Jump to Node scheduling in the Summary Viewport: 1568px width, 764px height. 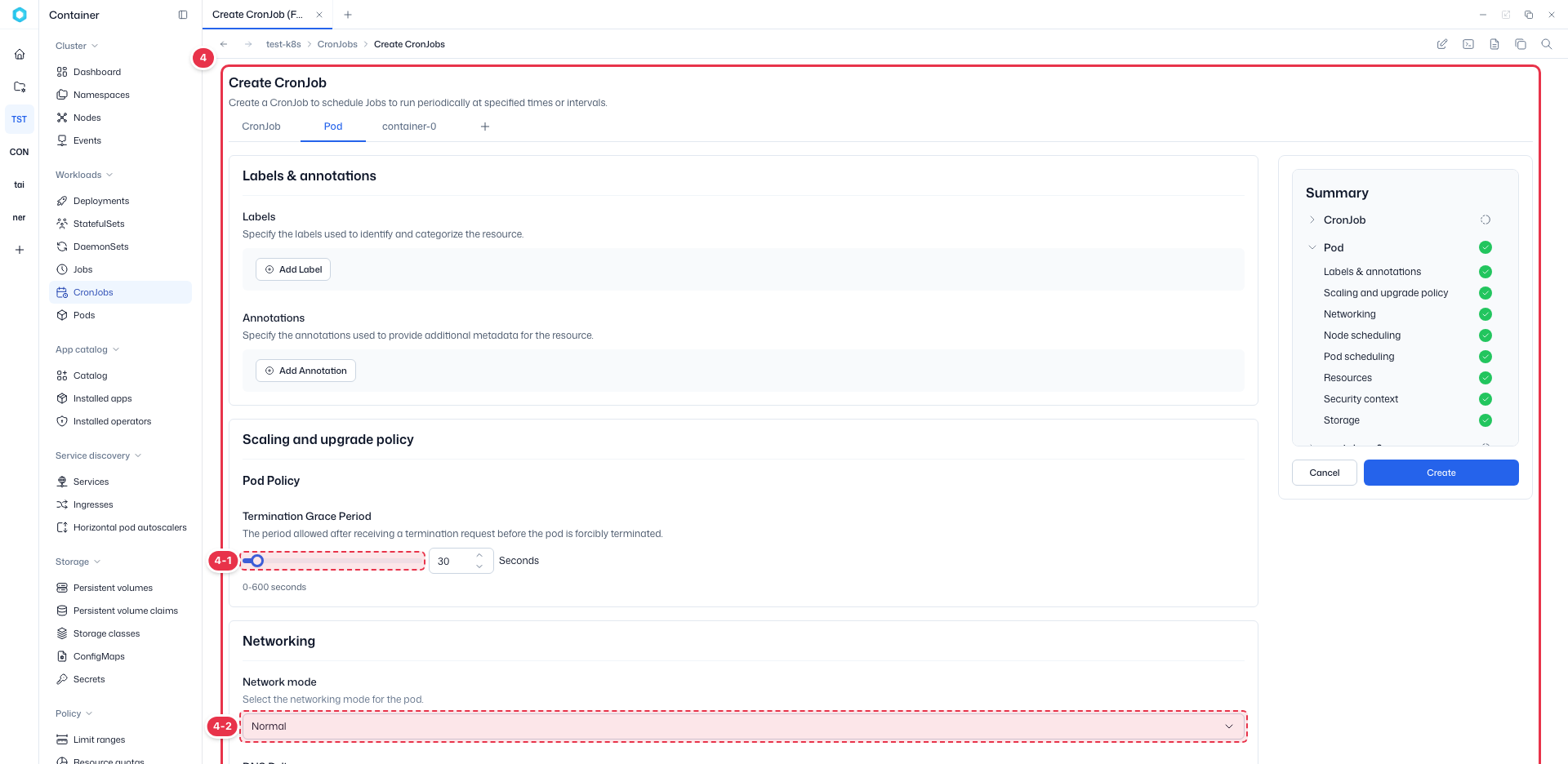1362,335
